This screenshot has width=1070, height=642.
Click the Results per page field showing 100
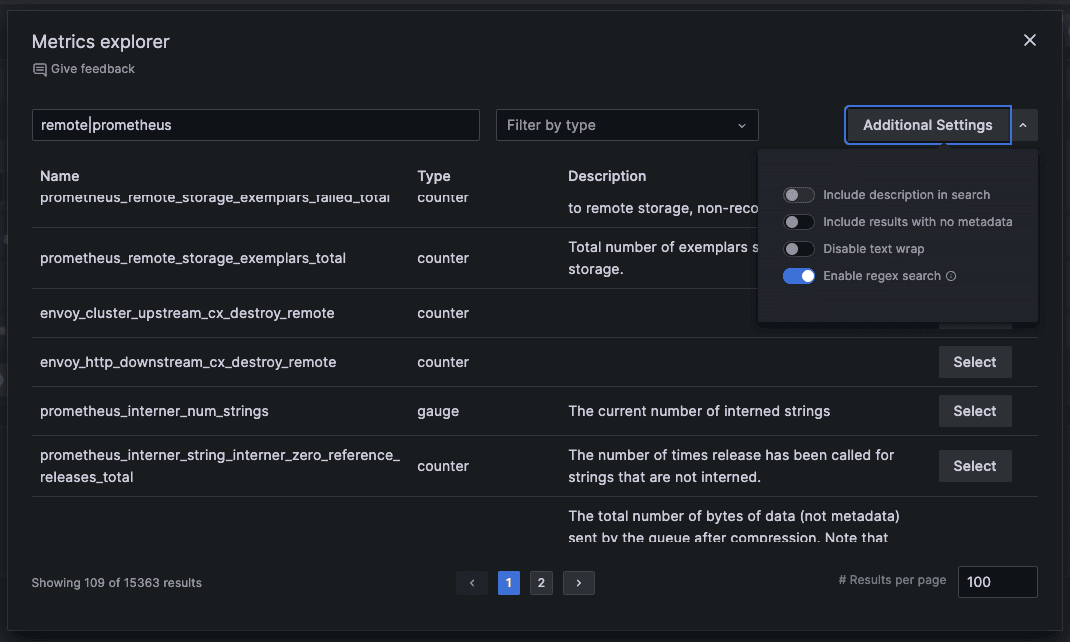tap(997, 581)
